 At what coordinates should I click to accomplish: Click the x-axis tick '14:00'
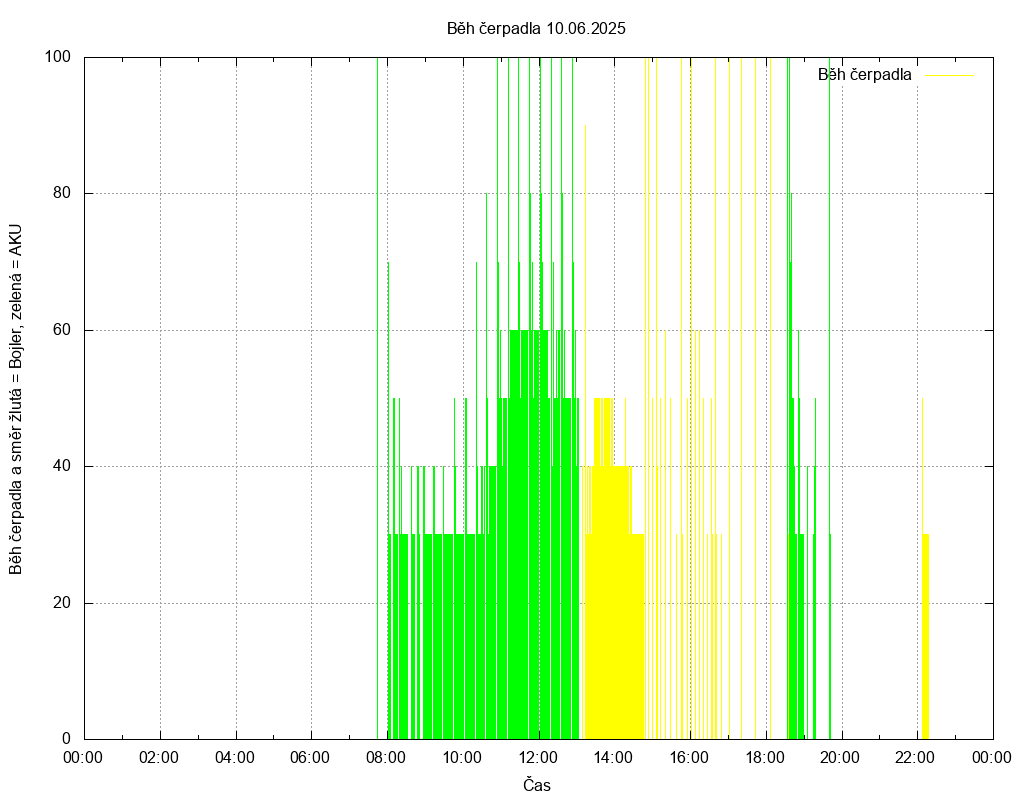coord(613,758)
